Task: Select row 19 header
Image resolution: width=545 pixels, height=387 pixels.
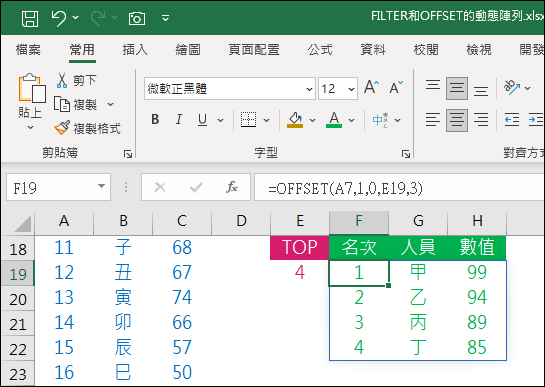Action: point(18,274)
